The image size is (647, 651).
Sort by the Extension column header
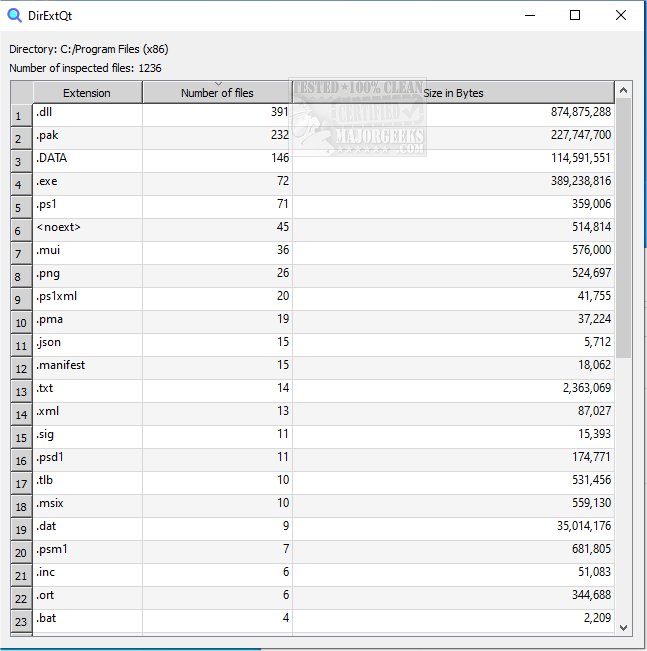click(x=87, y=93)
